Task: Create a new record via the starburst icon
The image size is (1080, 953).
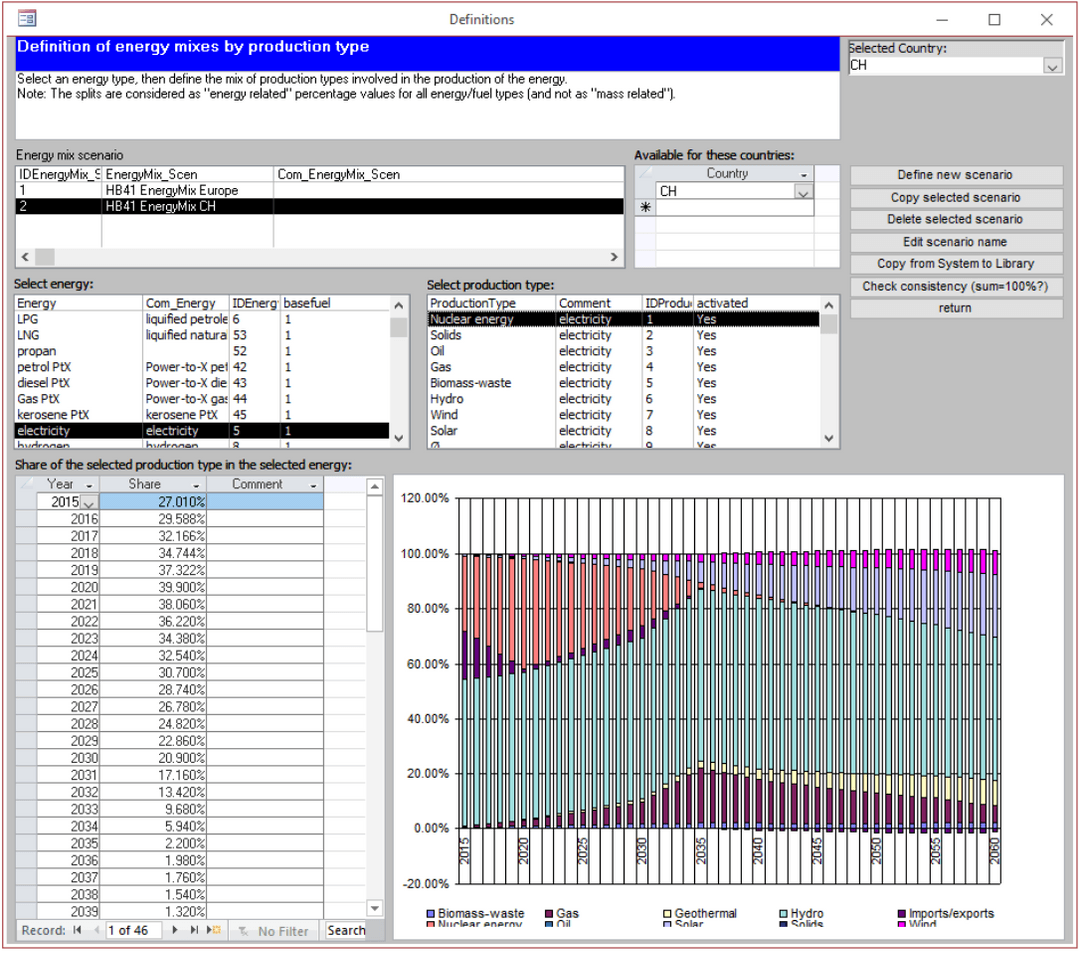Action: 213,930
